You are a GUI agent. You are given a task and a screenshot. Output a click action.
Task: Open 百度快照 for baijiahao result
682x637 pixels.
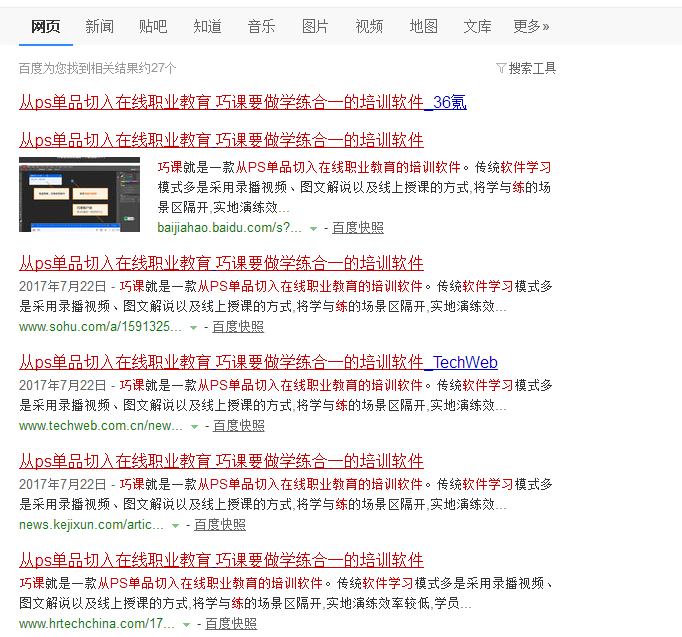coord(358,227)
